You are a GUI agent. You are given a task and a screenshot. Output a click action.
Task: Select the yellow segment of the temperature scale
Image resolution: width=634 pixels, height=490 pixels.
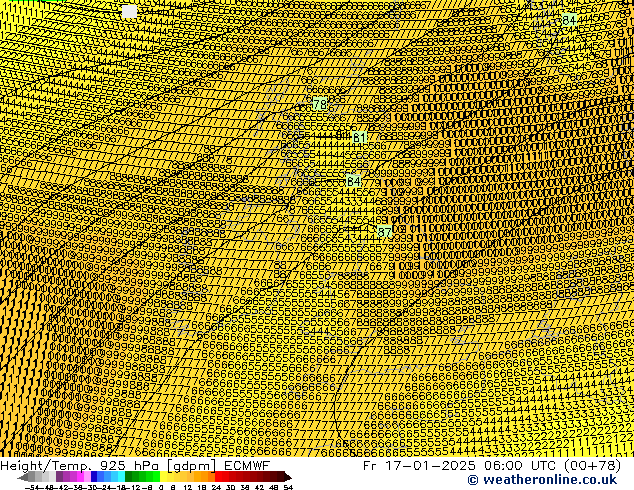[163, 477]
